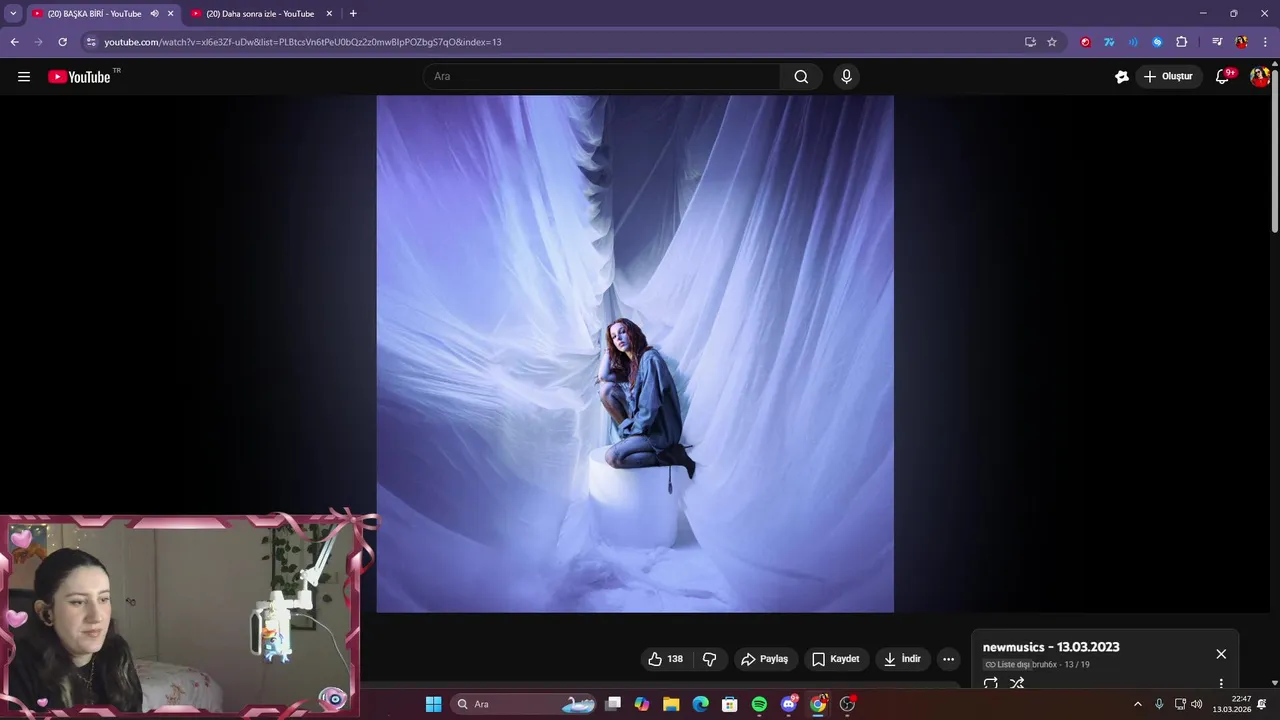Image resolution: width=1280 pixels, height=720 pixels.
Task: Save the video with Kaydet
Action: point(836,659)
